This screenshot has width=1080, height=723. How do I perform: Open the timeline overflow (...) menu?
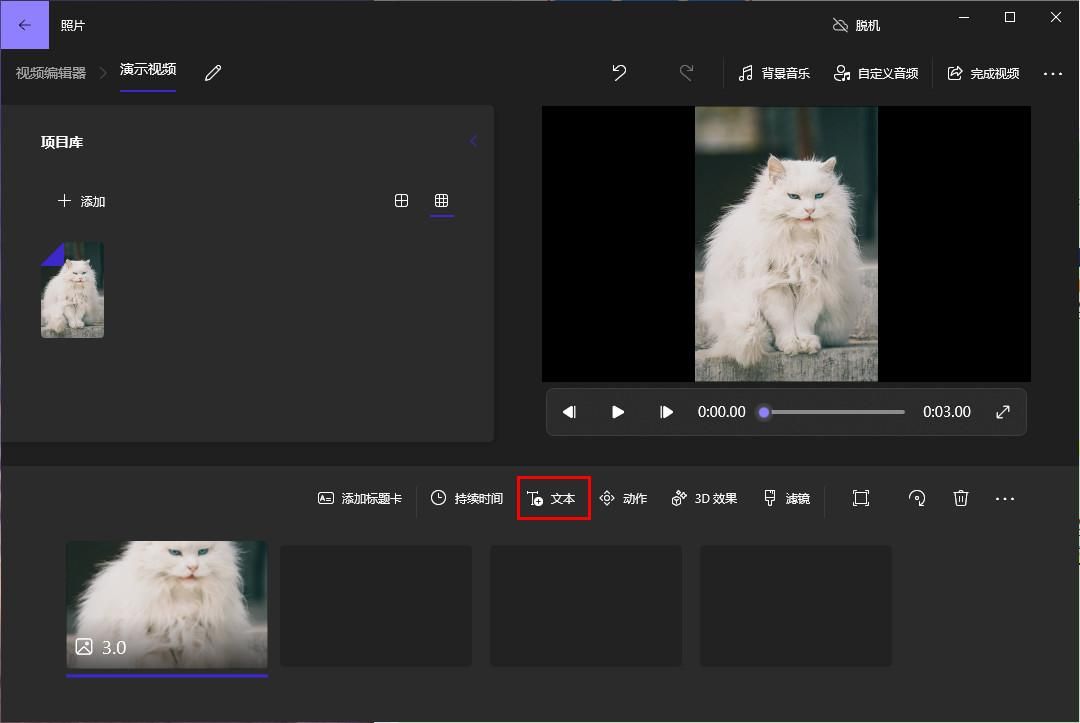(1005, 497)
